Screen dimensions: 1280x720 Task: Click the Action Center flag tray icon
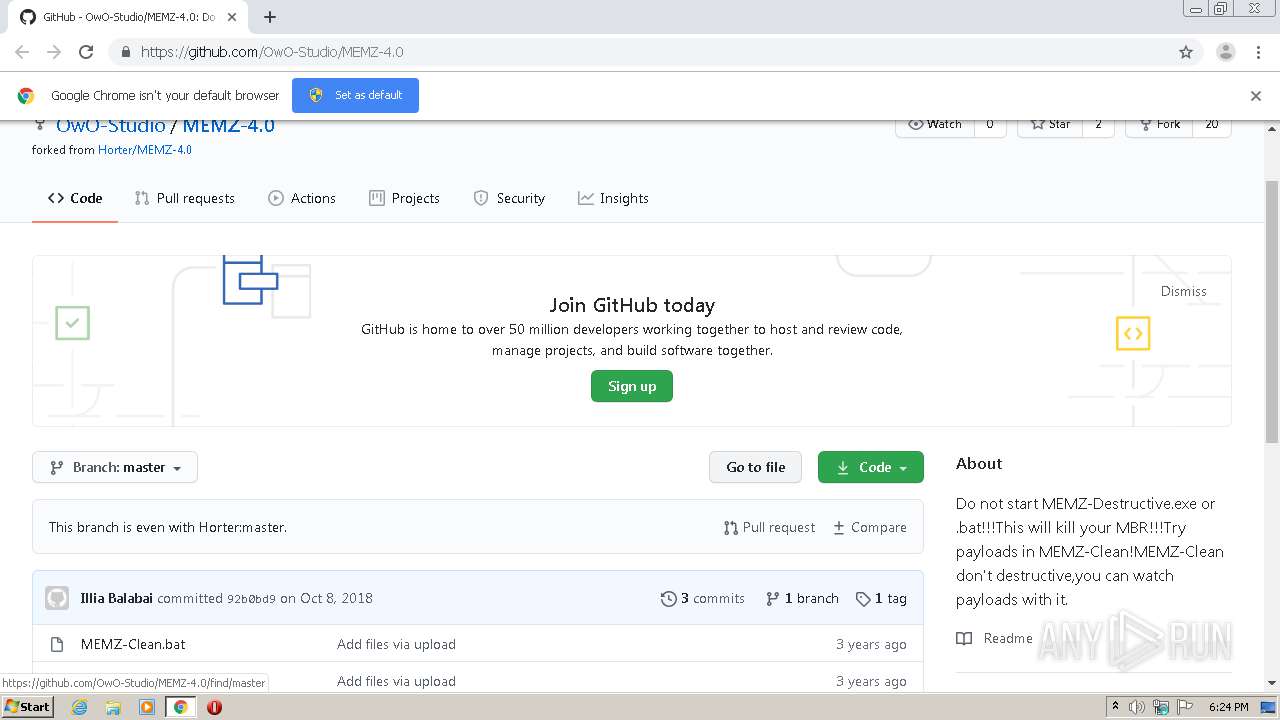point(1184,707)
